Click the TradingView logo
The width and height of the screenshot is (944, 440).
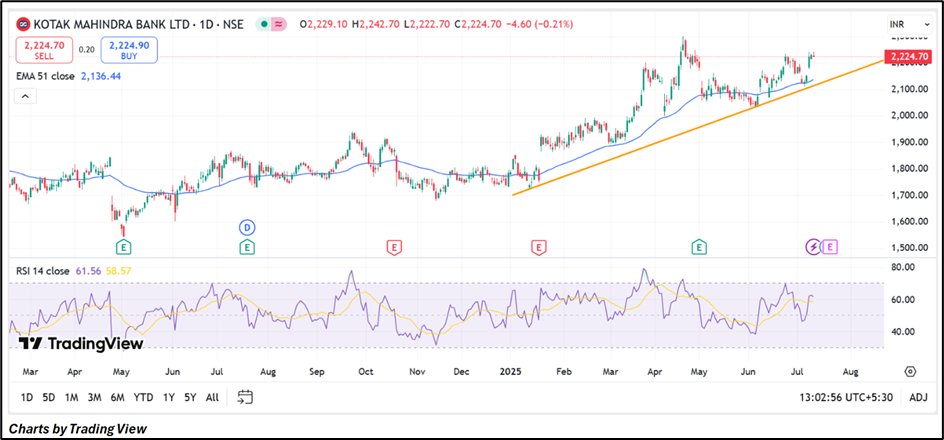coord(82,344)
